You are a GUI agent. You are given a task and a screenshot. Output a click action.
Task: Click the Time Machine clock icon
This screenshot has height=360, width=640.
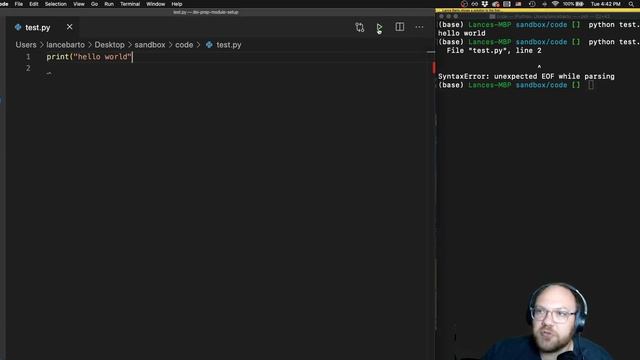[x=532, y=4]
